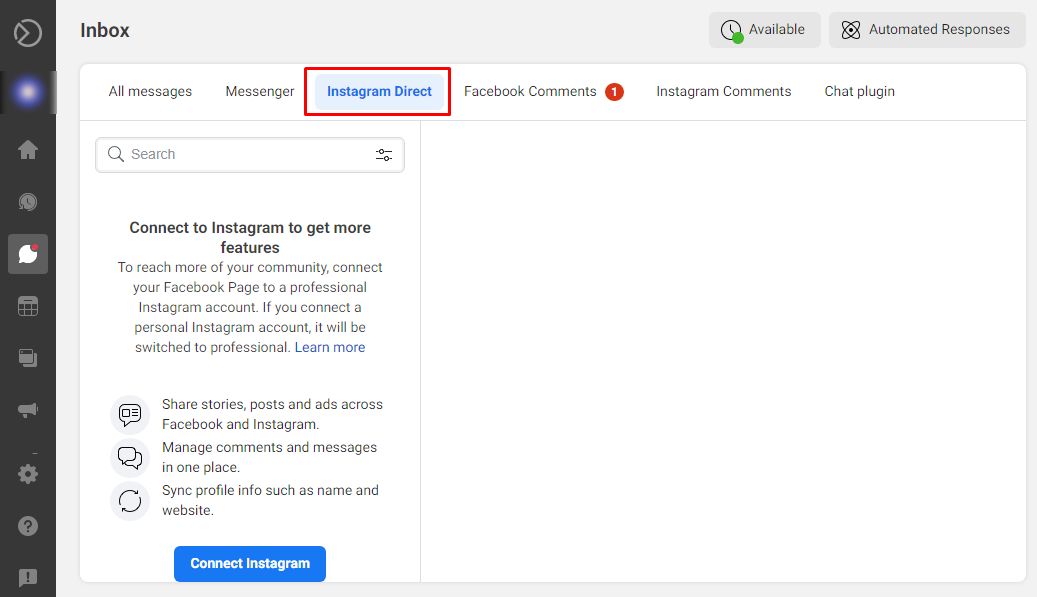Click the 'Connect to Instagram to get more features' heading
This screenshot has width=1037, height=597.
[250, 237]
